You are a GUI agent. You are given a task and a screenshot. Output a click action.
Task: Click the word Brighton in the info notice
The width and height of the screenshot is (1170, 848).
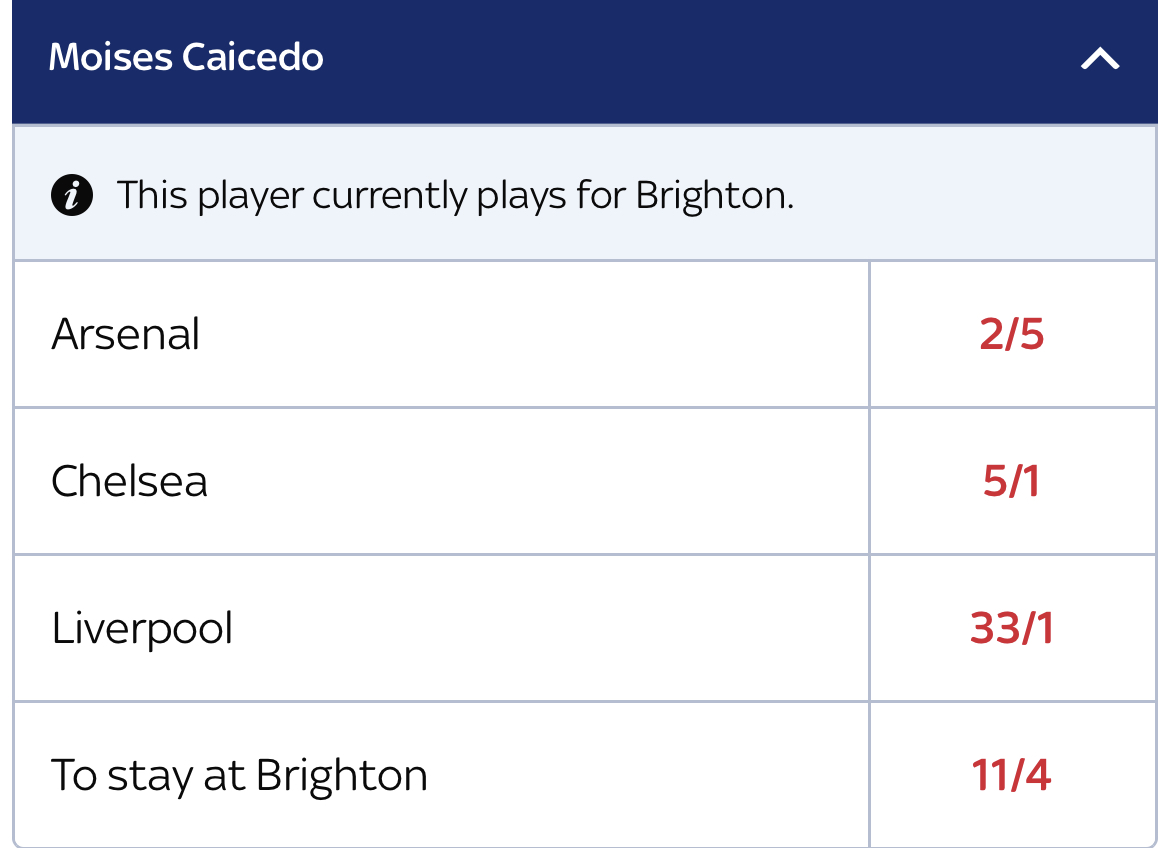tap(714, 196)
